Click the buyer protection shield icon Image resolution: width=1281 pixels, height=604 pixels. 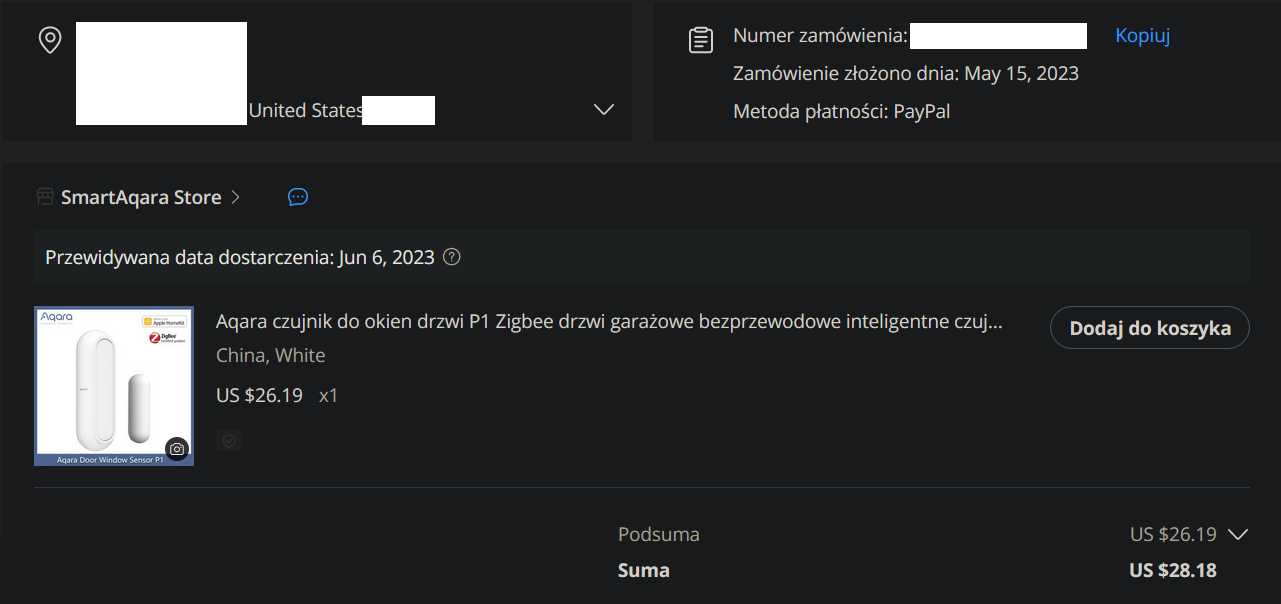coord(229,440)
